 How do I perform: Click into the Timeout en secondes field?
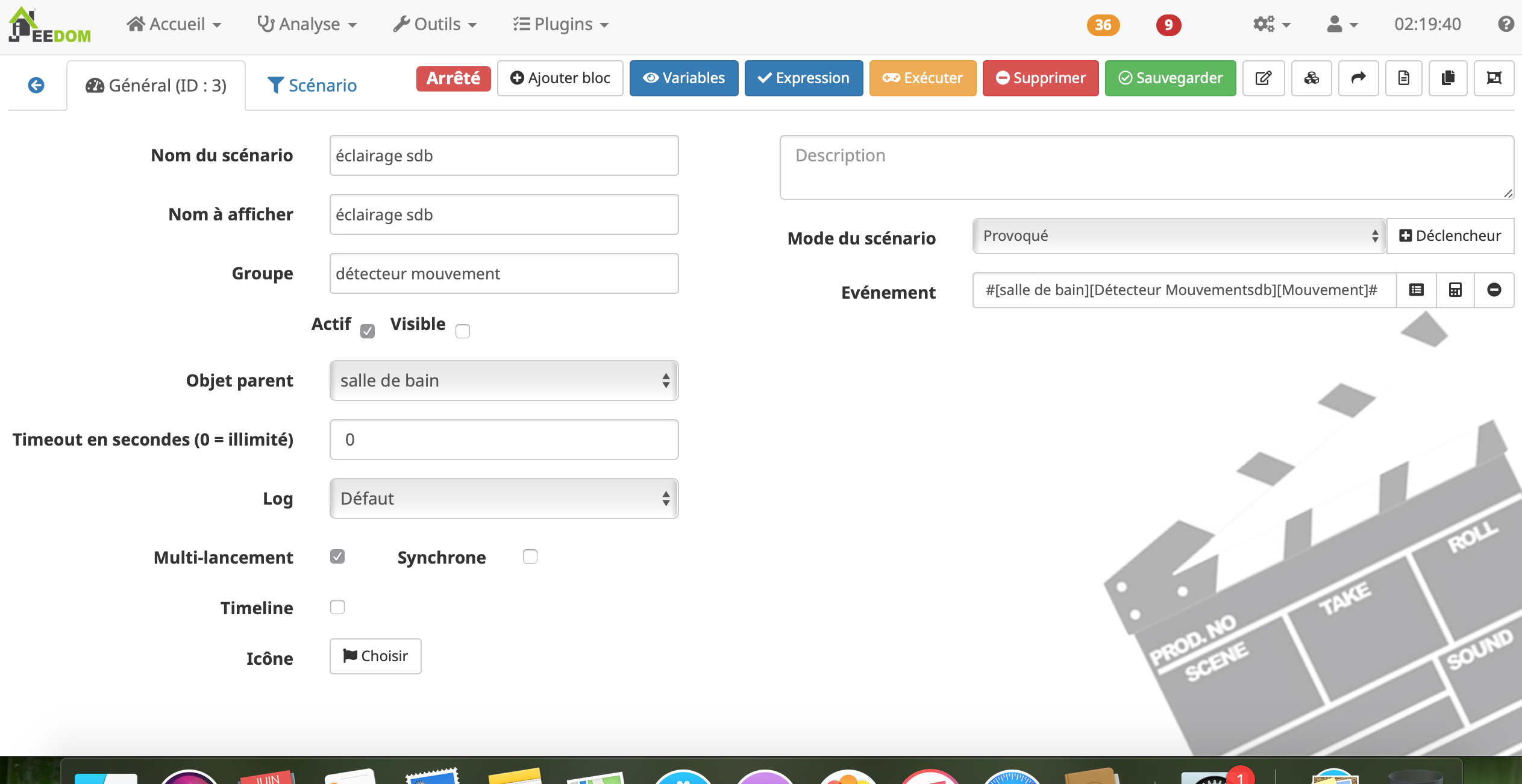click(x=504, y=440)
